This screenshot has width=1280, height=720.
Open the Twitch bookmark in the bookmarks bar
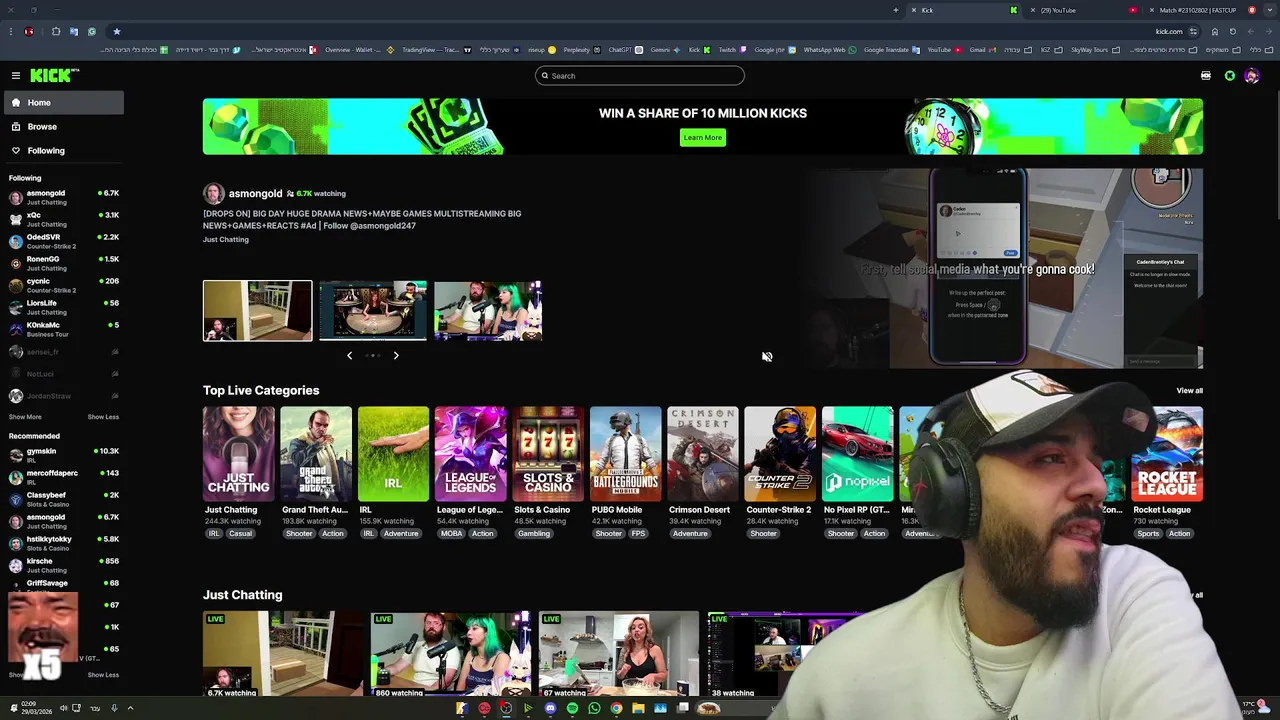tap(730, 49)
